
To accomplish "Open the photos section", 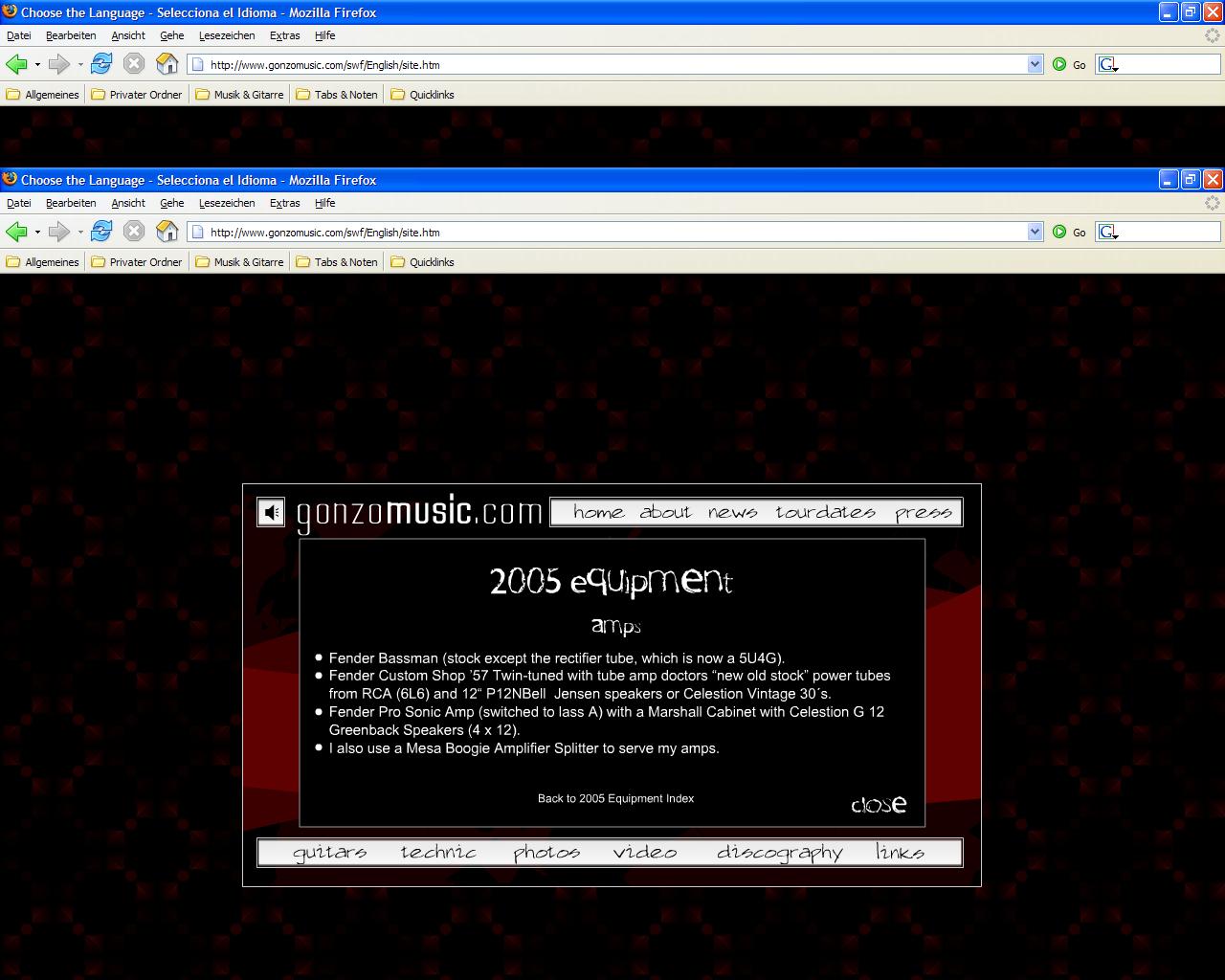I will point(546,852).
